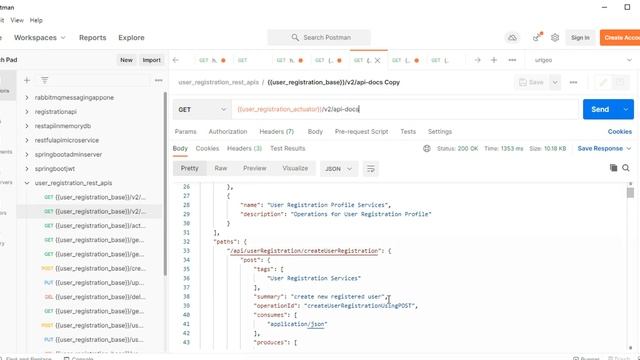Screen dimensions: 640x360
Task: Click the edit pencil icon
Action: (x=603, y=82)
